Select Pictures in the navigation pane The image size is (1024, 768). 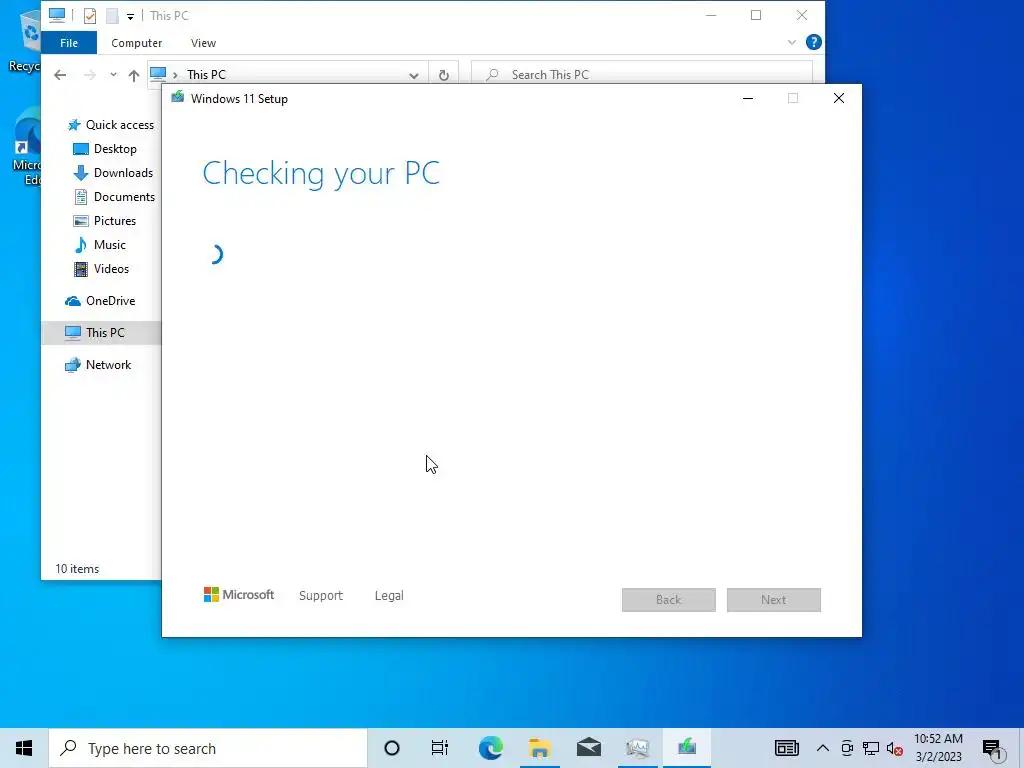coord(104,221)
